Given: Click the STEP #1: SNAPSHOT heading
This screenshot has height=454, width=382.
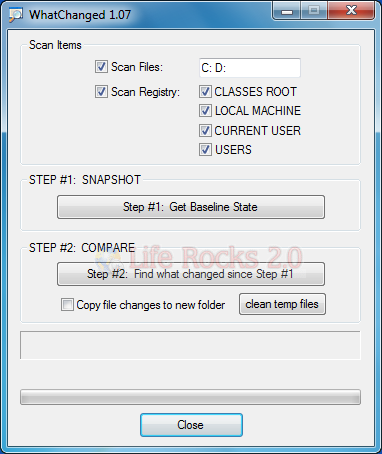Looking at the screenshot, I should coord(85,180).
